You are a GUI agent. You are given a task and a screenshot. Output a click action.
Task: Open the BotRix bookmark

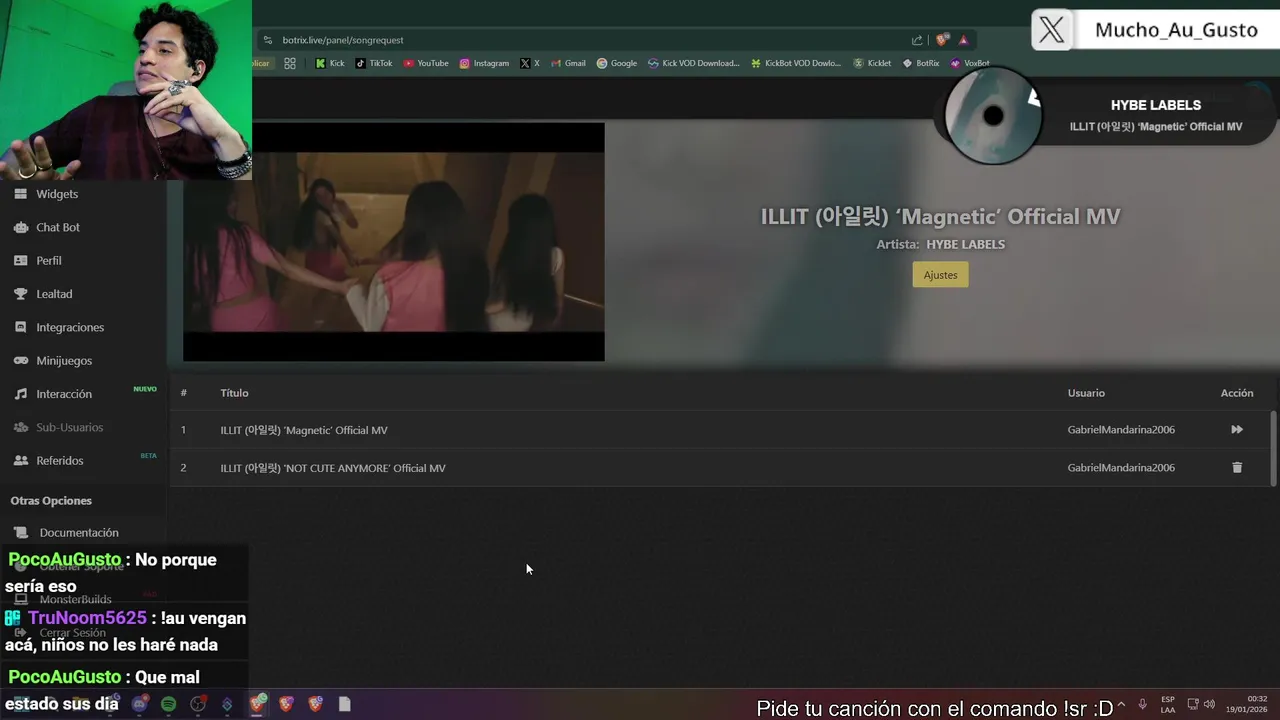coord(921,63)
